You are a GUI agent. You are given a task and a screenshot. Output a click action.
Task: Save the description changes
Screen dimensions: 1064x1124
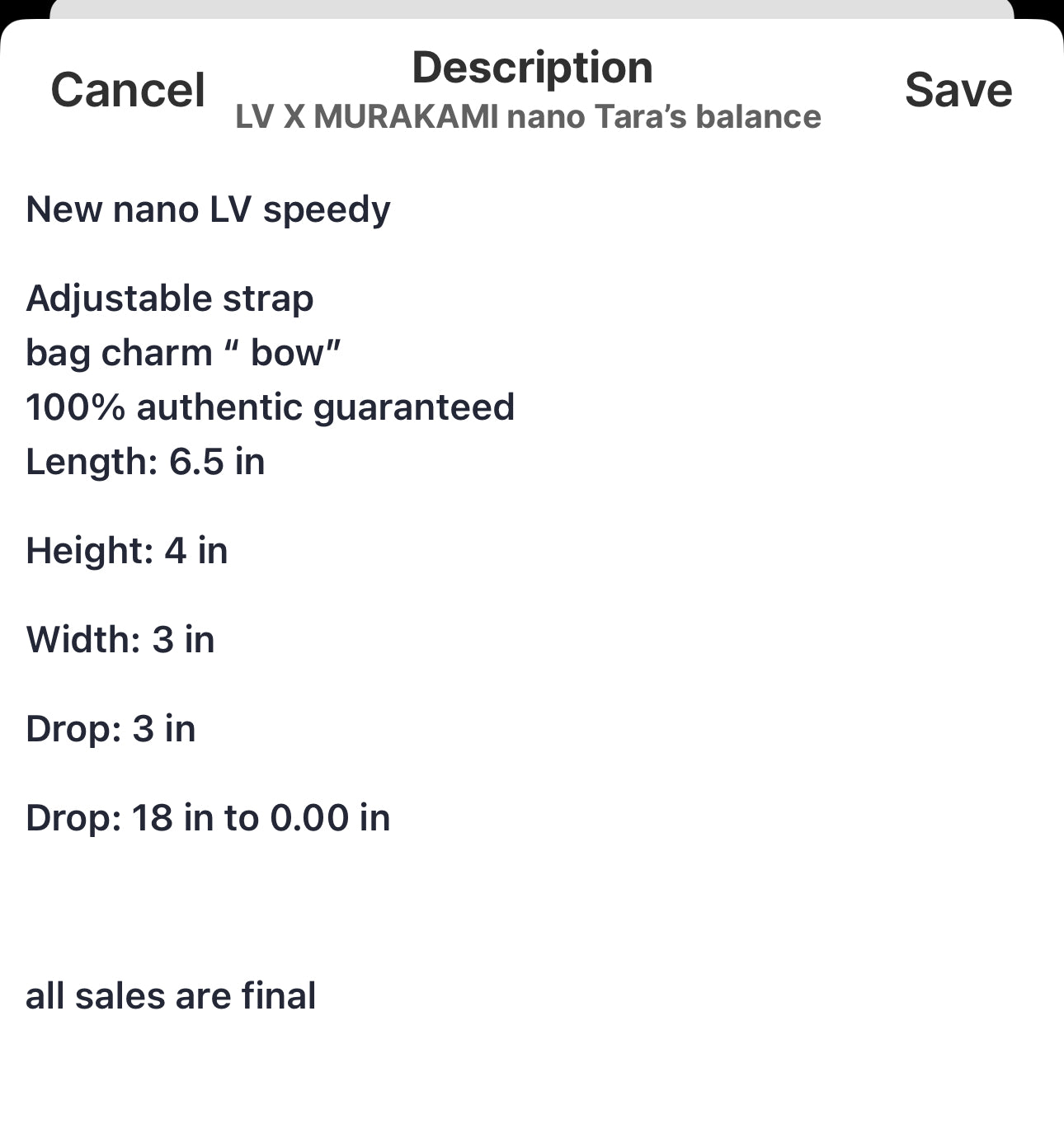pyautogui.click(x=958, y=90)
